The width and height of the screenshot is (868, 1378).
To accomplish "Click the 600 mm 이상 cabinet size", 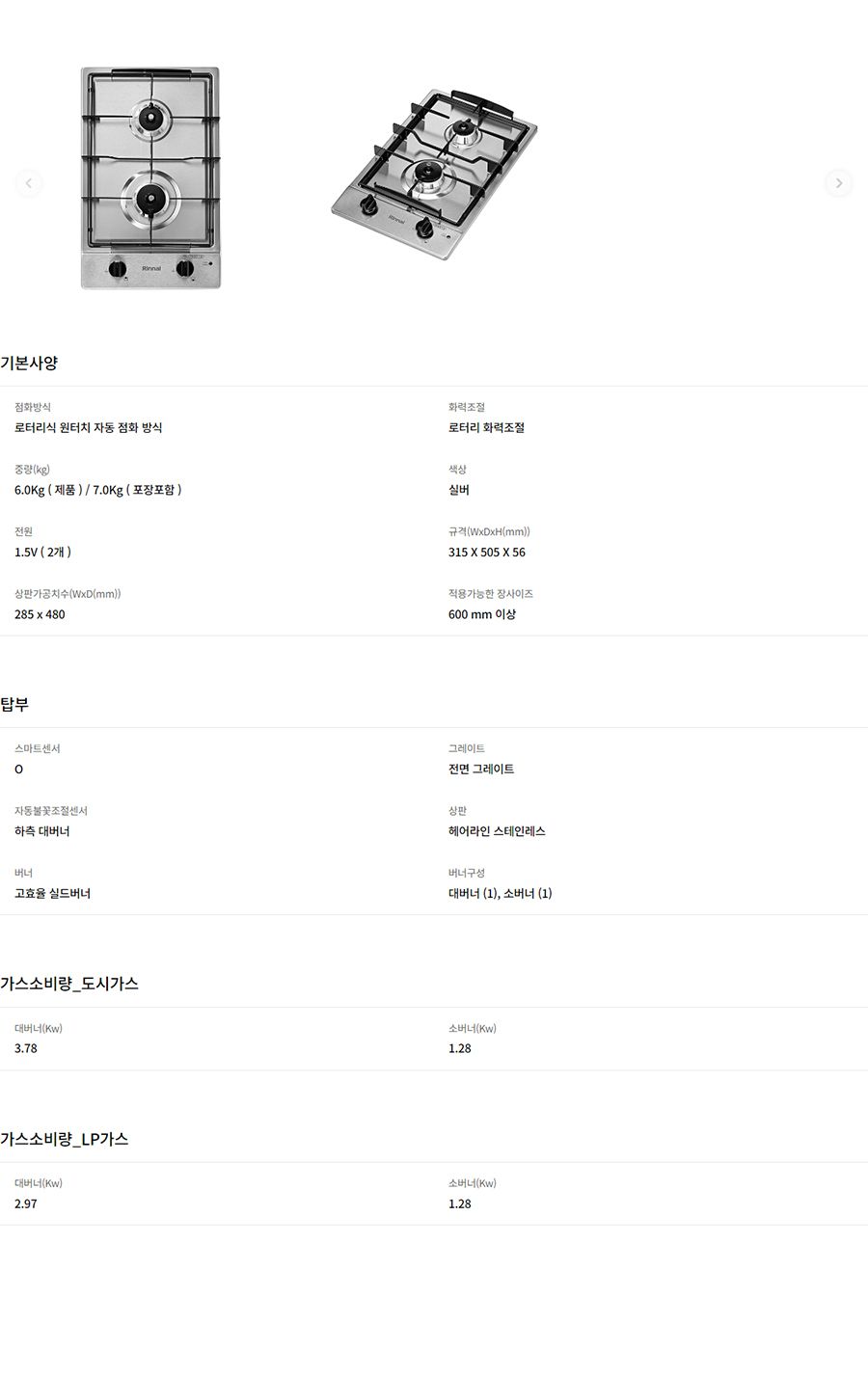I will pyautogui.click(x=481, y=614).
